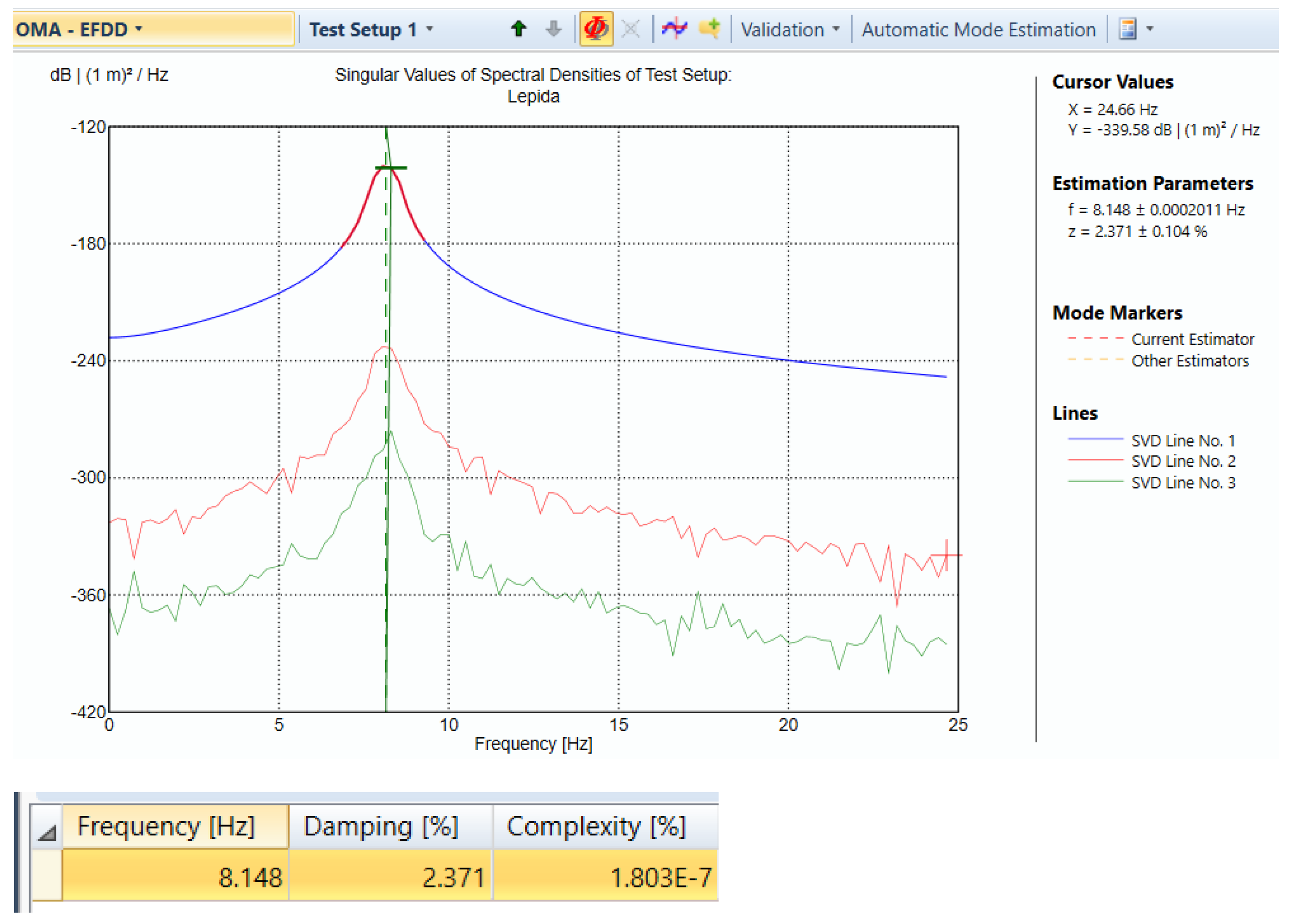Click the SVD Line No. 1 legend swatch

1095,439
